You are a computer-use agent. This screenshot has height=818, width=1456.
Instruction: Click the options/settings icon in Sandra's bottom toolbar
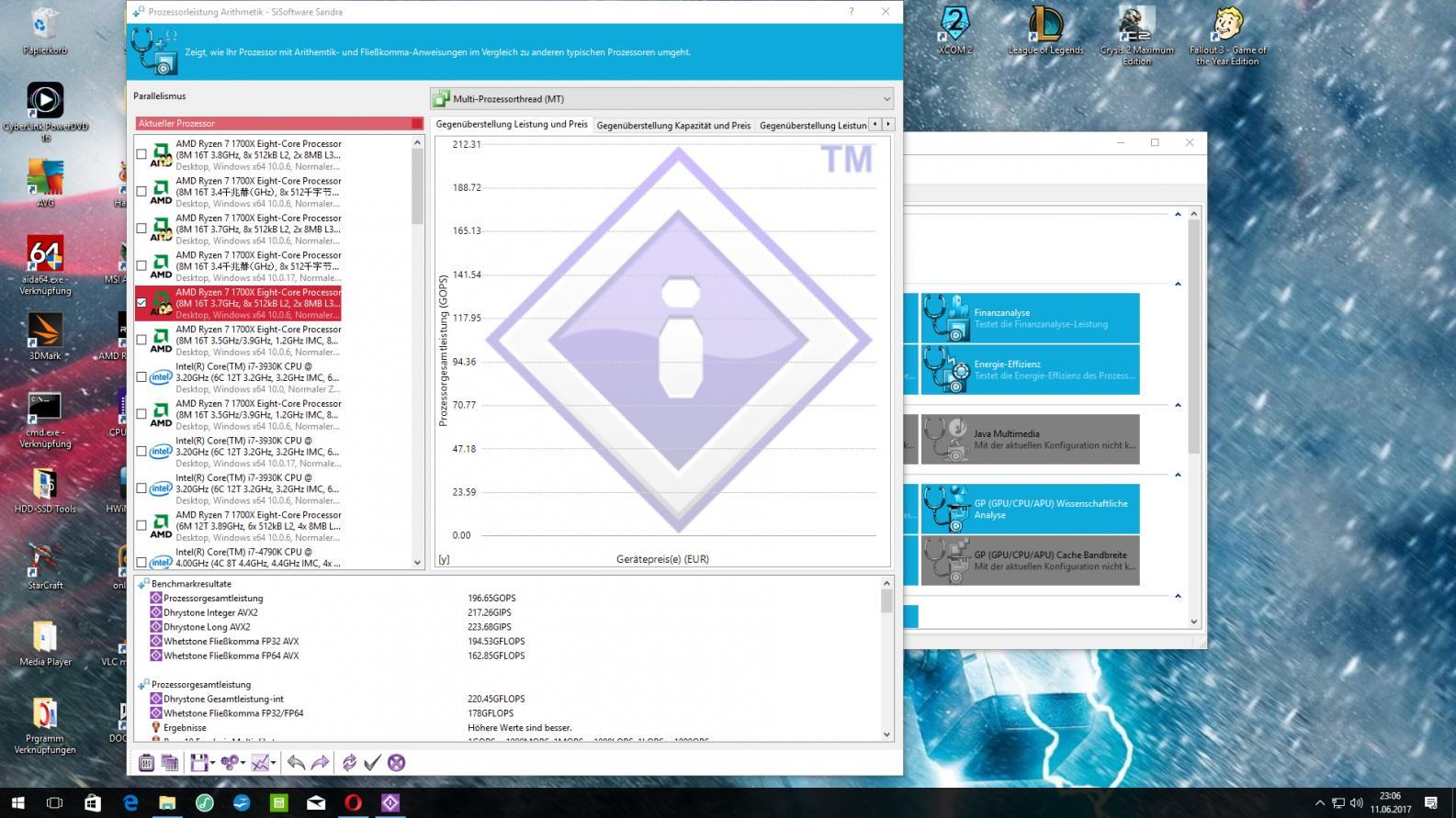[146, 762]
